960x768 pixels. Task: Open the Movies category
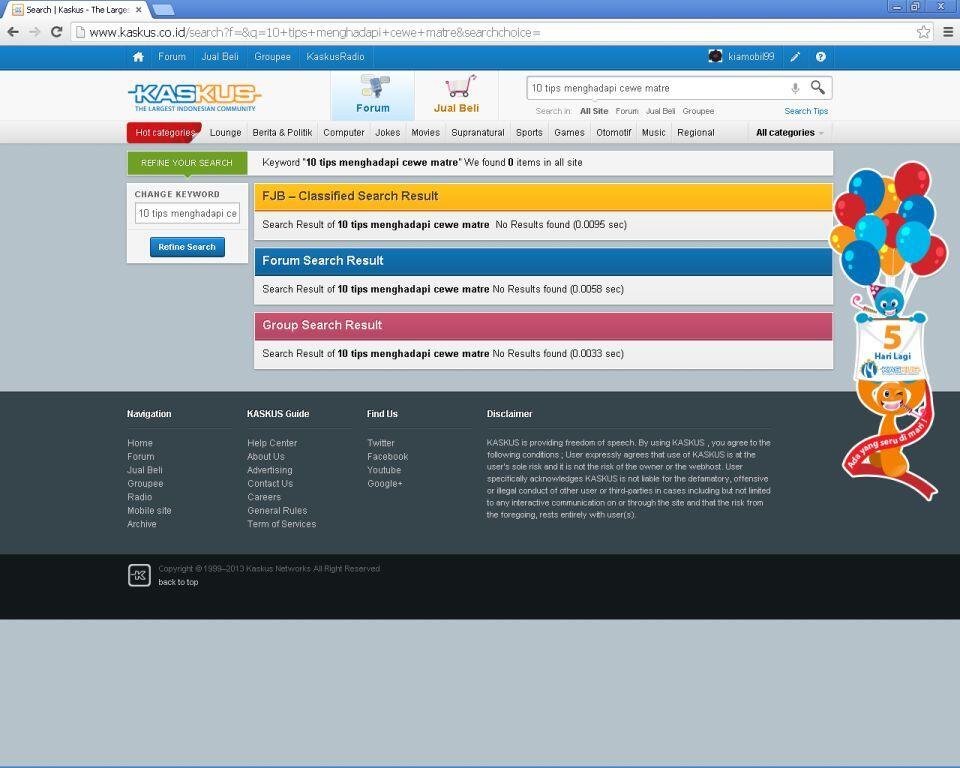point(426,133)
